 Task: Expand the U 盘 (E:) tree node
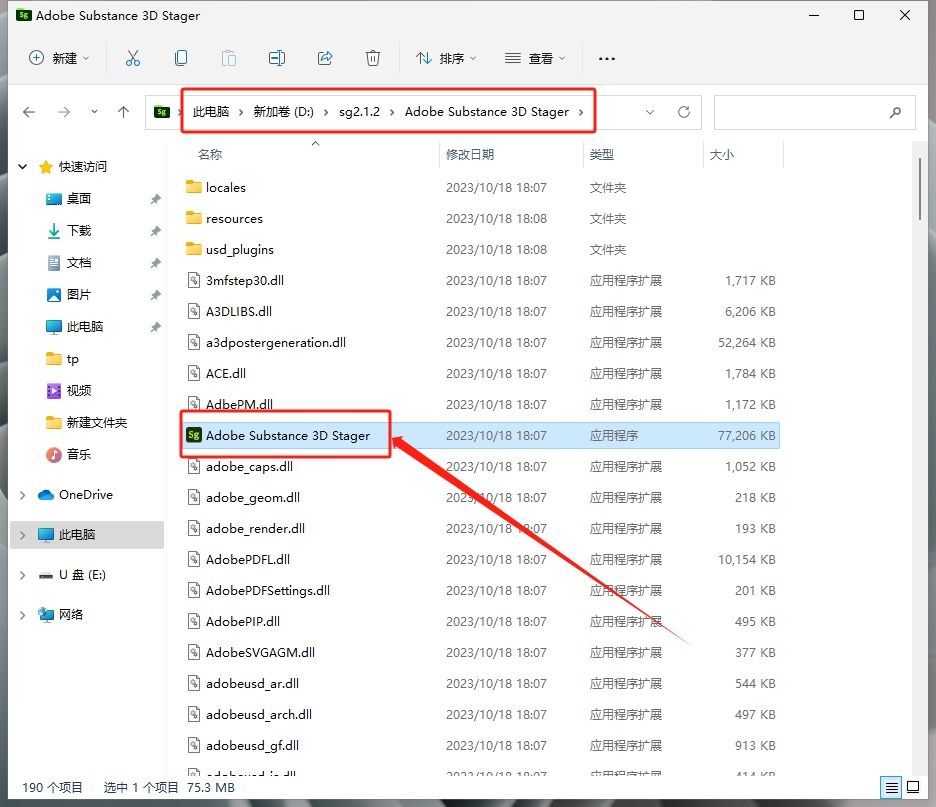23,575
